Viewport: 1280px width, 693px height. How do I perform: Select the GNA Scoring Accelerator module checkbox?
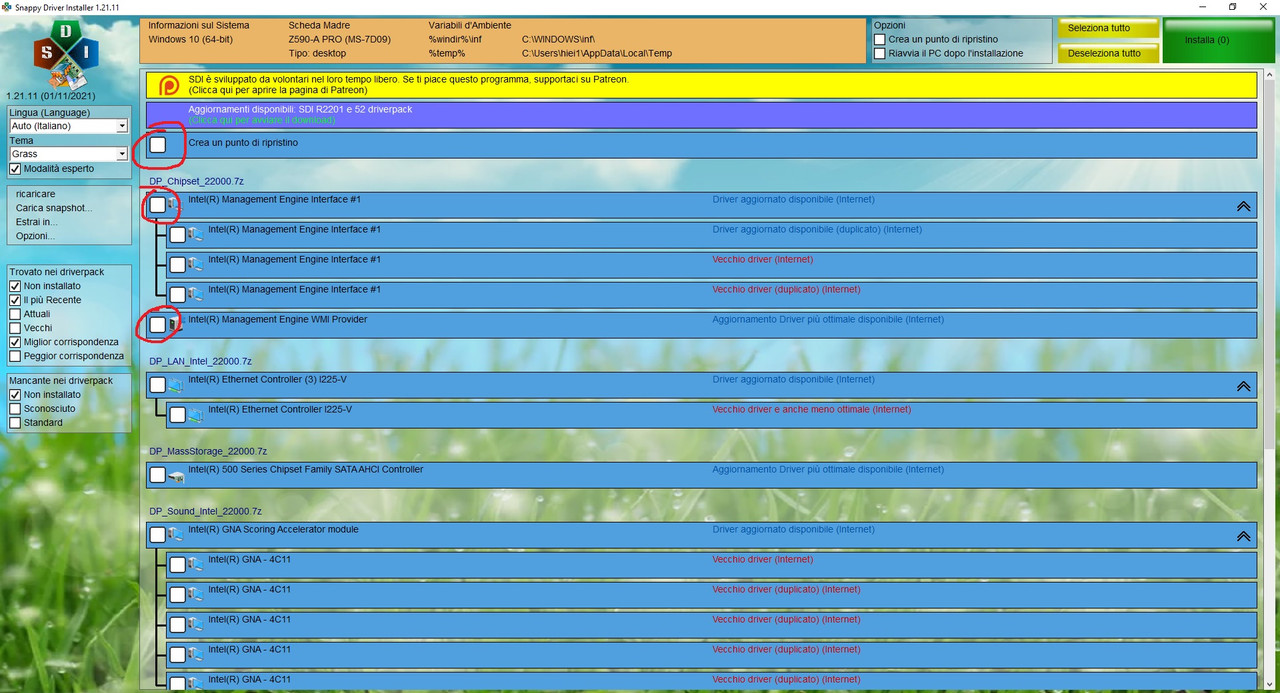[x=158, y=534]
